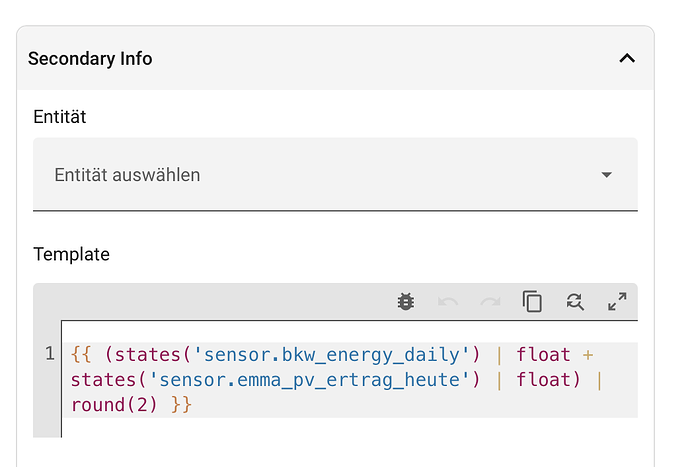Click the opening {{ braces in template
690x467 pixels.
81,355
